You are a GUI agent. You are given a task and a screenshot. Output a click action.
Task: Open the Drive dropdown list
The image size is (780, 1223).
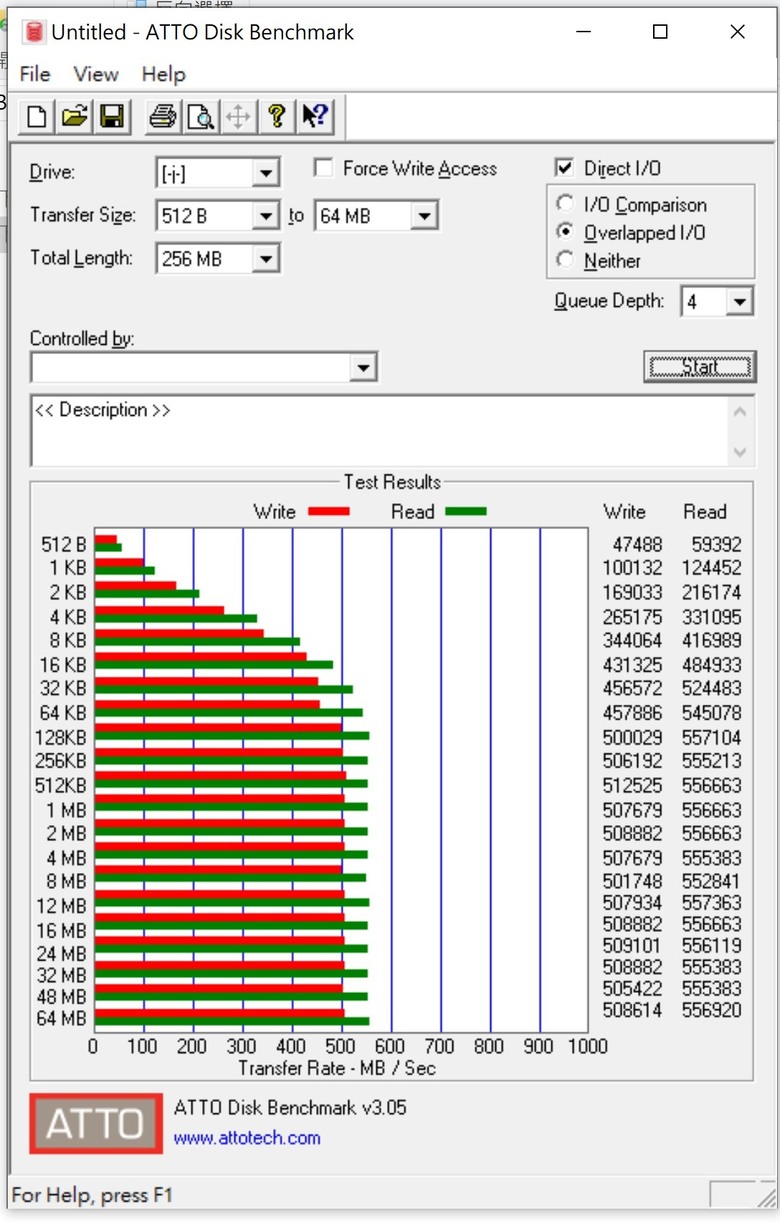coord(265,173)
